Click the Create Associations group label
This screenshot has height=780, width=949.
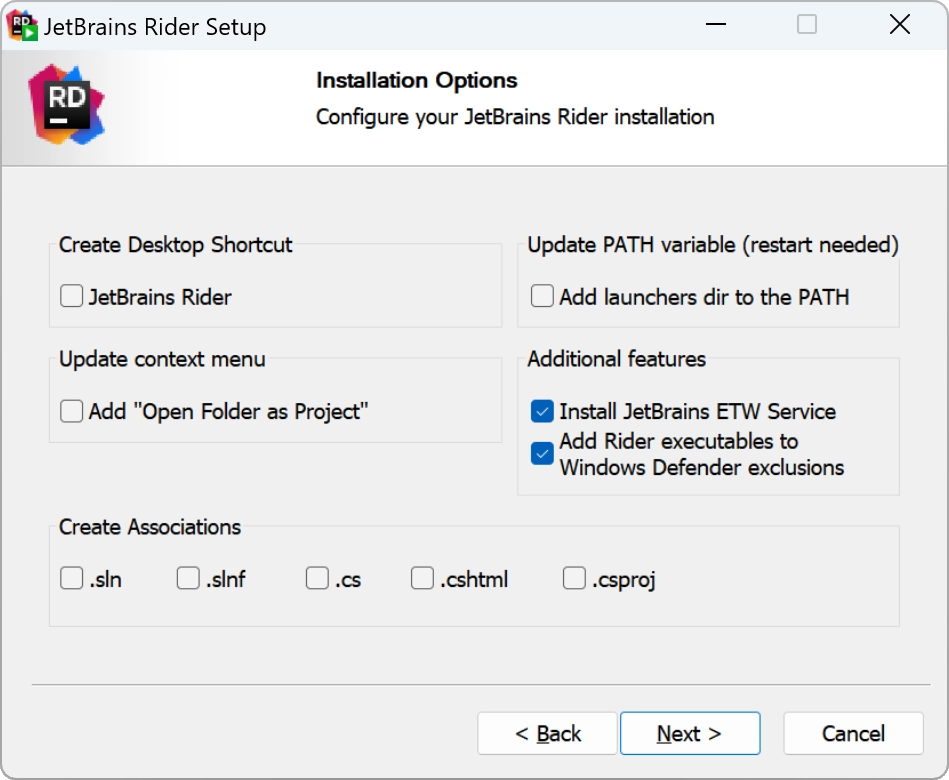tap(149, 527)
